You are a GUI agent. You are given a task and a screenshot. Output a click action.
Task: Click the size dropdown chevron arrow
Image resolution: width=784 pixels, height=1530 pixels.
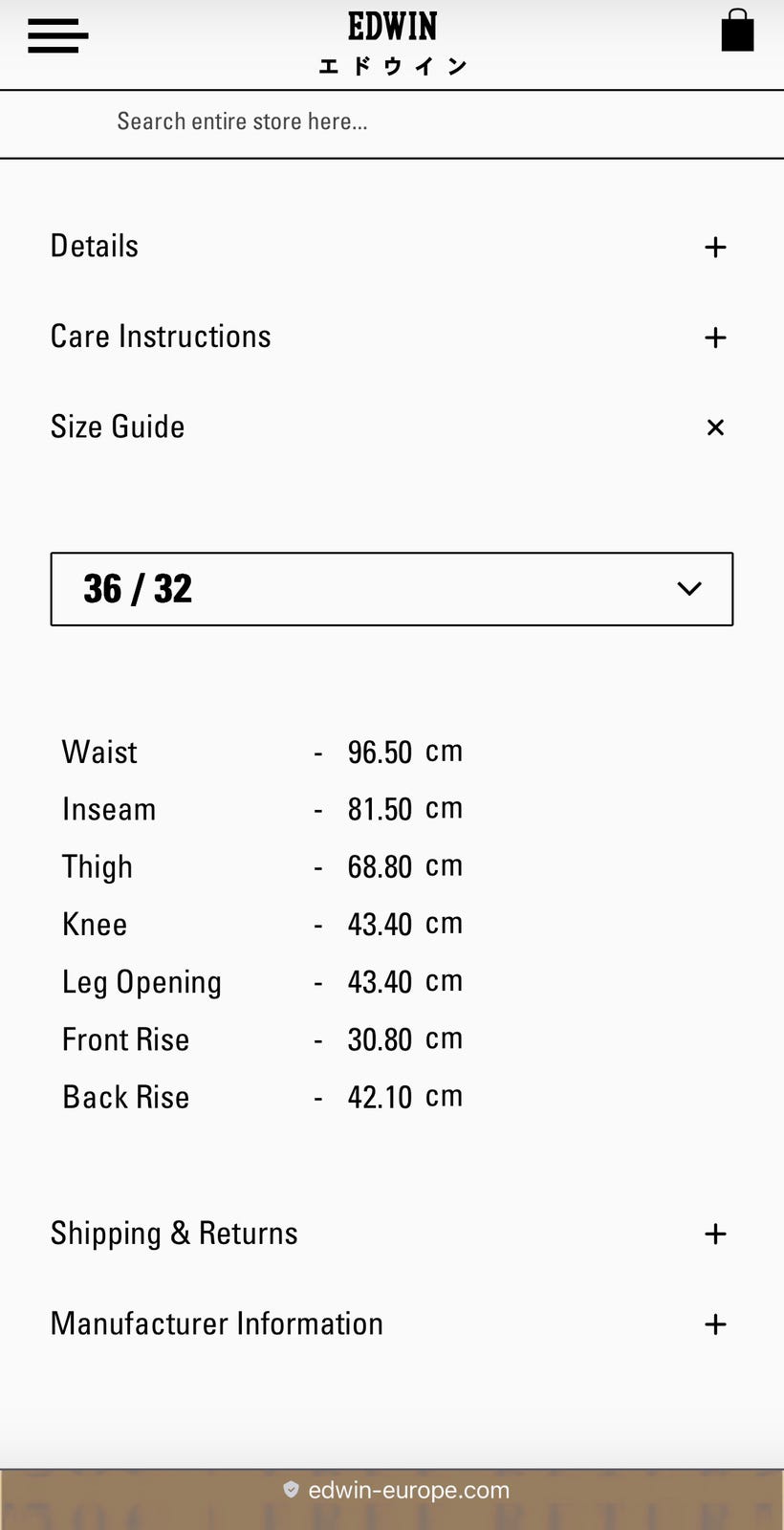tap(688, 589)
